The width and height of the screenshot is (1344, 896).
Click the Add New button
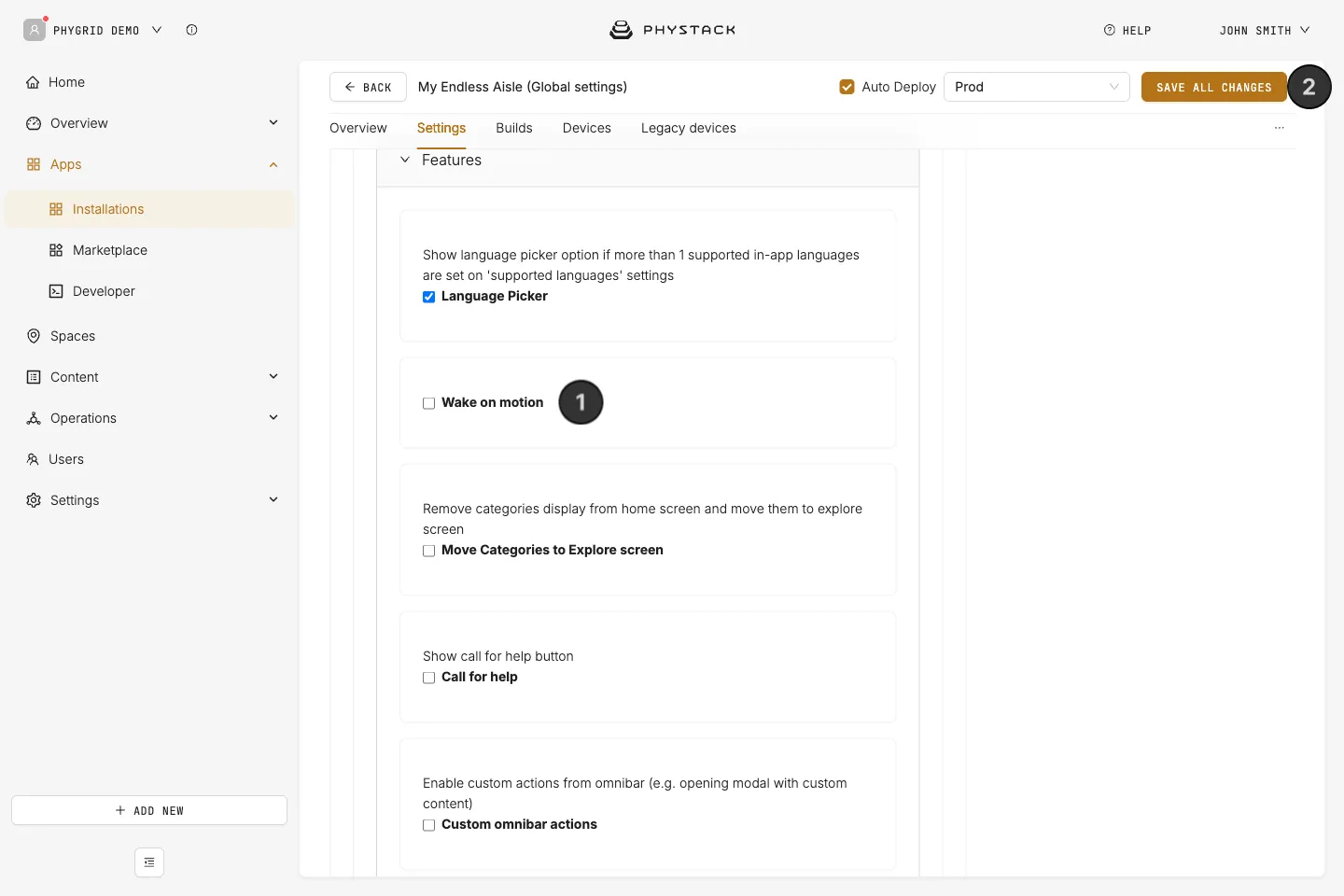point(149,810)
